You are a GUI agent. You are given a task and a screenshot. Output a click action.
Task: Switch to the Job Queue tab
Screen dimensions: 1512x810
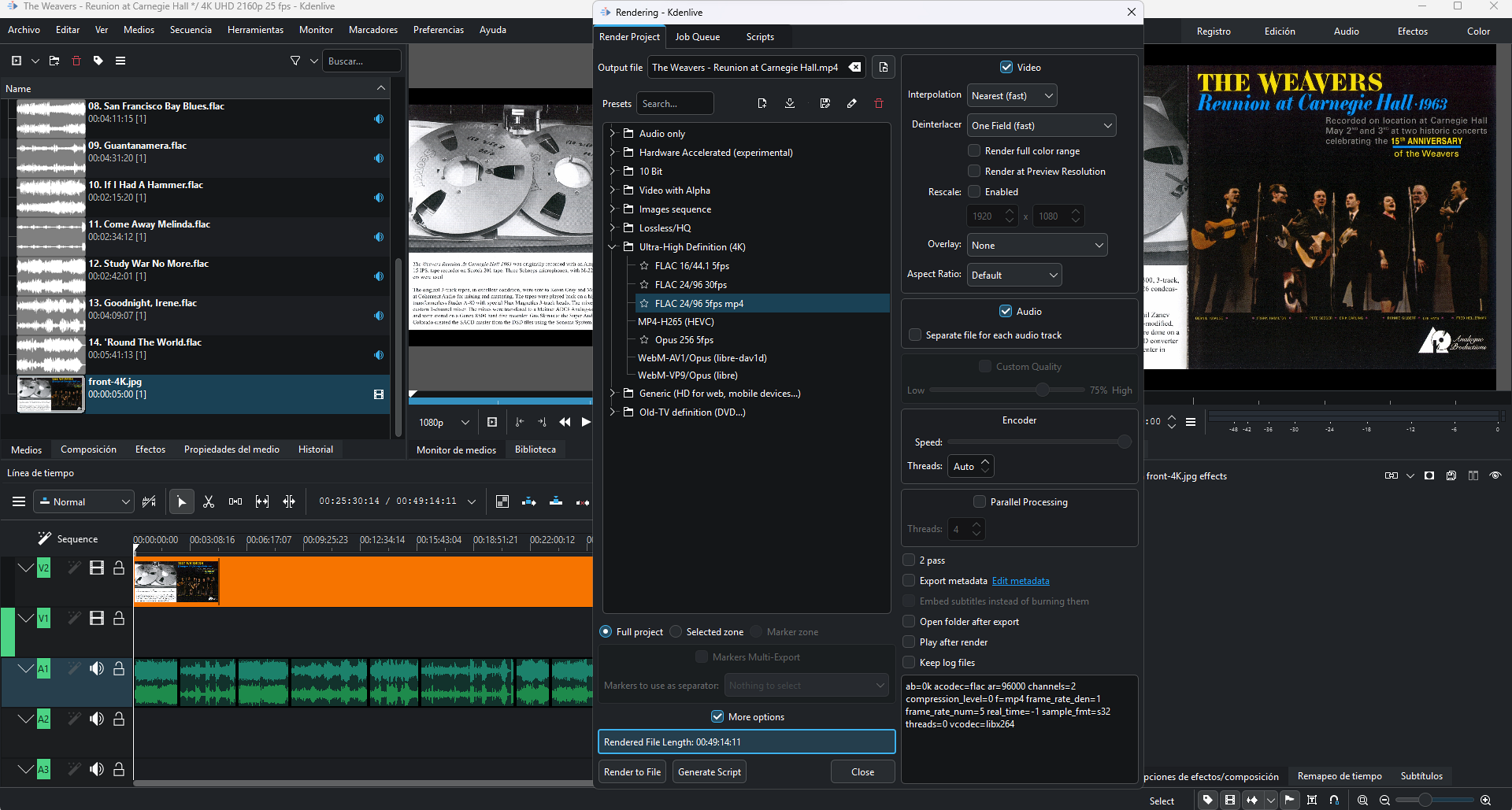point(697,37)
